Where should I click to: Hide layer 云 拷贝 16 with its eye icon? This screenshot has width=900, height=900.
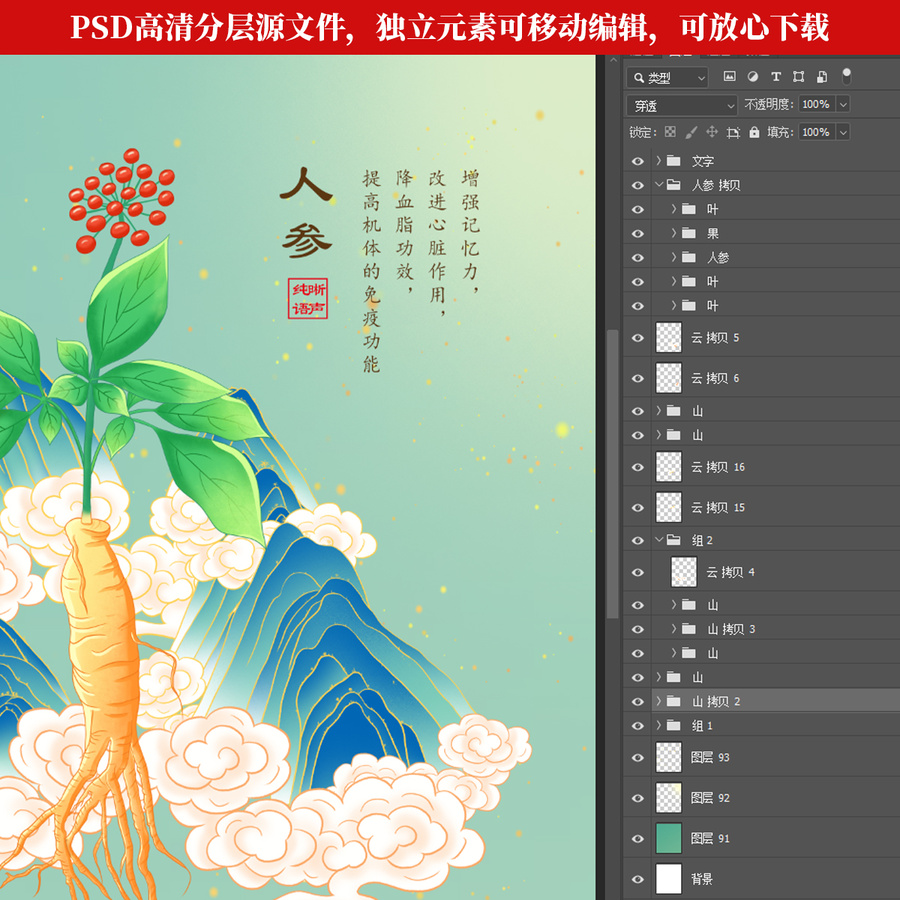click(638, 467)
